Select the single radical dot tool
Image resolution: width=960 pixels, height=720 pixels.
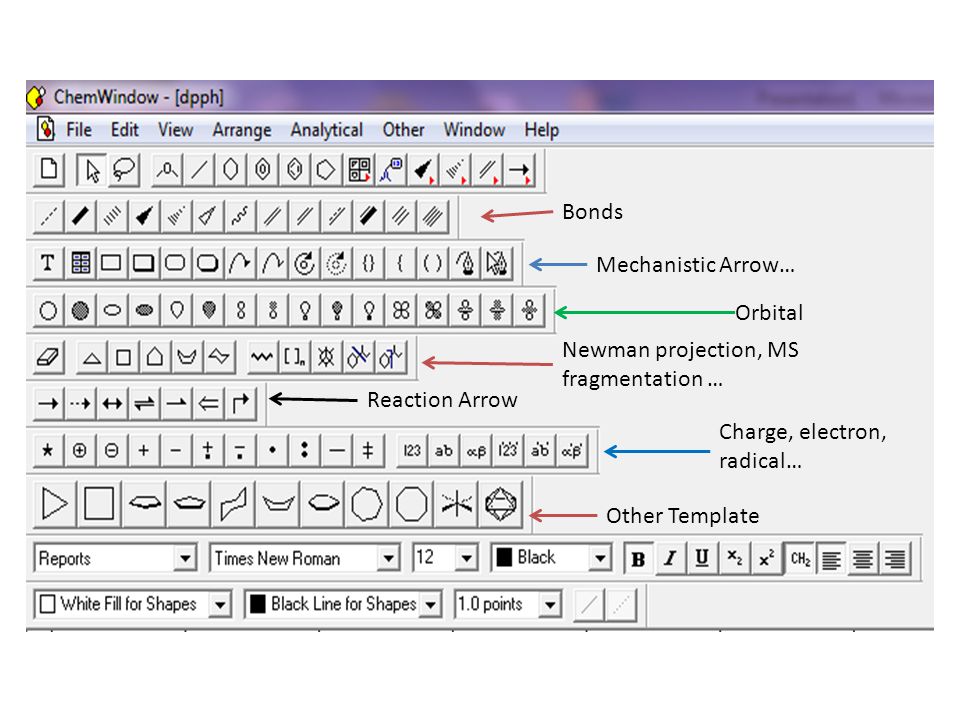[272, 451]
